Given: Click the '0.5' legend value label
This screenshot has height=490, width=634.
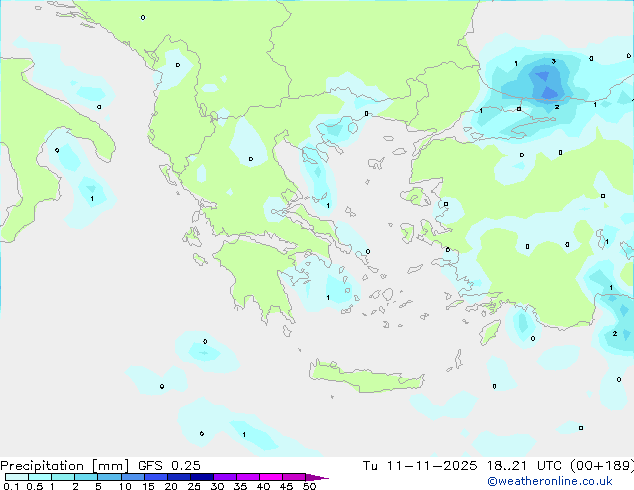Looking at the screenshot, I should pyautogui.click(x=35, y=486).
